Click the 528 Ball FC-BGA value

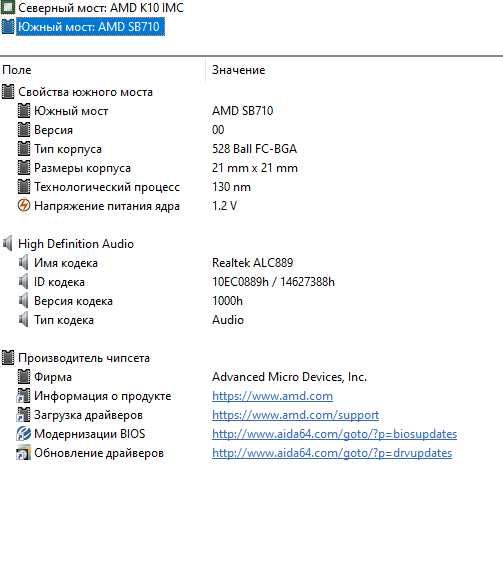tap(254, 149)
